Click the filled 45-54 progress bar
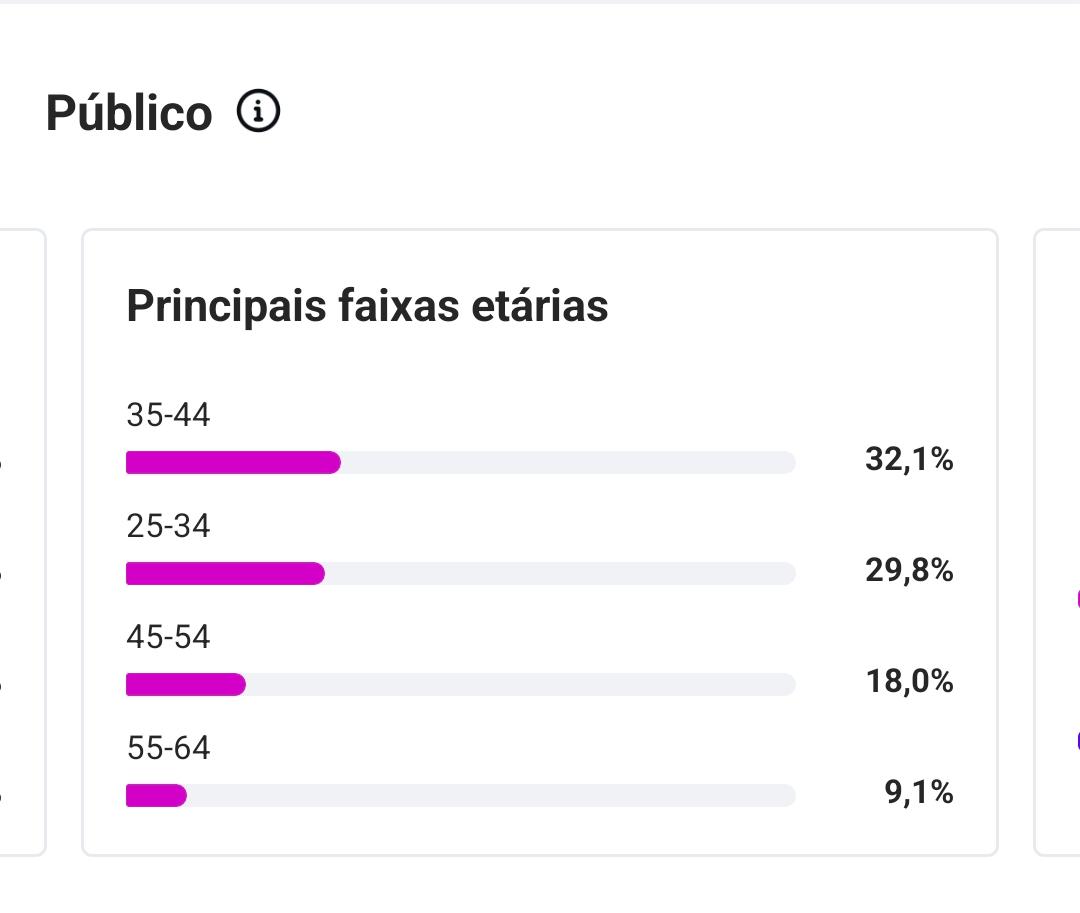 coord(186,684)
